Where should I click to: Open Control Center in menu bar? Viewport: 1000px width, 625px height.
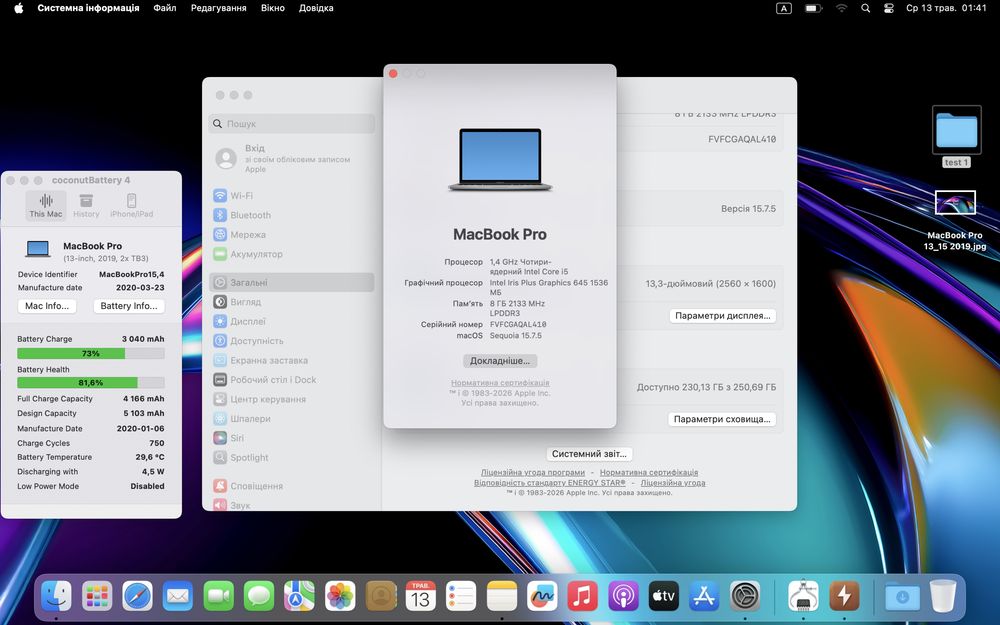click(888, 8)
